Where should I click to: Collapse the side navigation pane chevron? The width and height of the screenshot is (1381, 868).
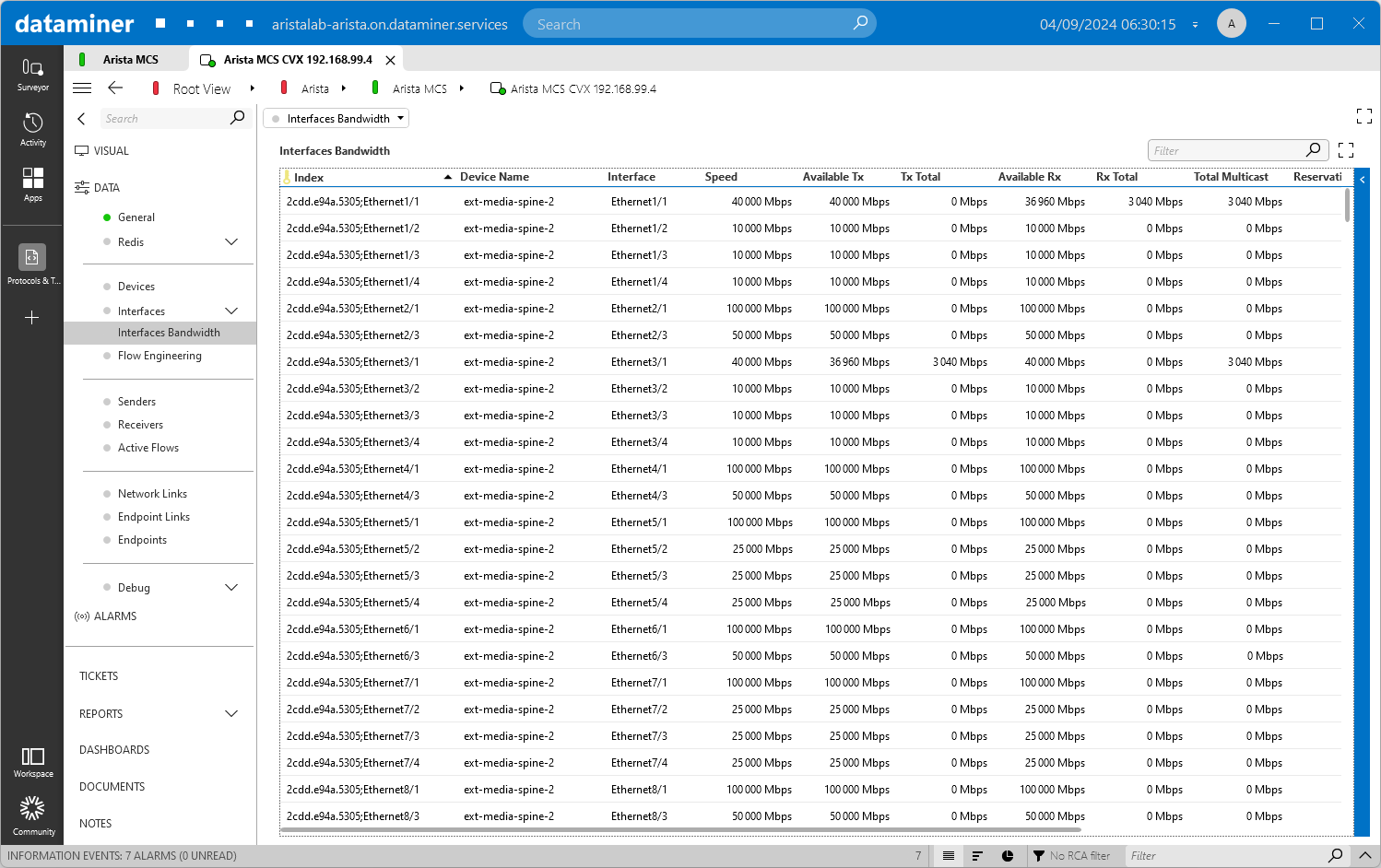point(81,119)
